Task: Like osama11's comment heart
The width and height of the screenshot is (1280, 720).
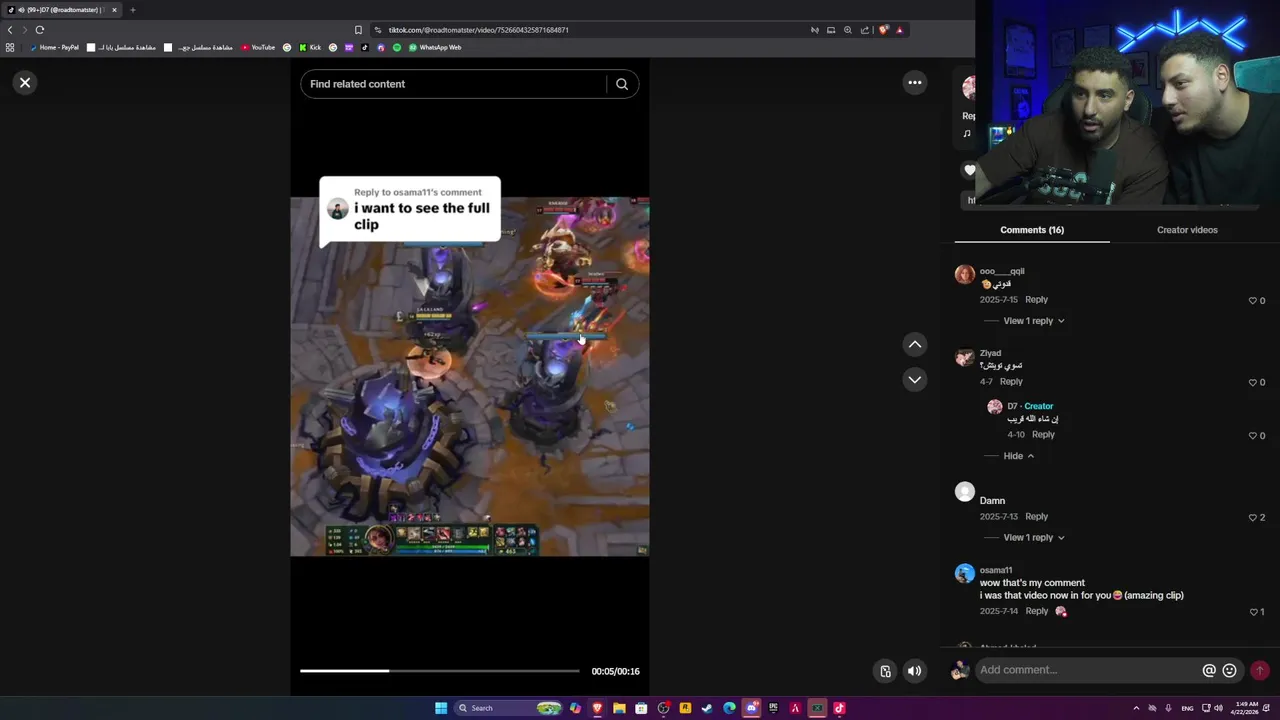Action: click(x=1252, y=612)
